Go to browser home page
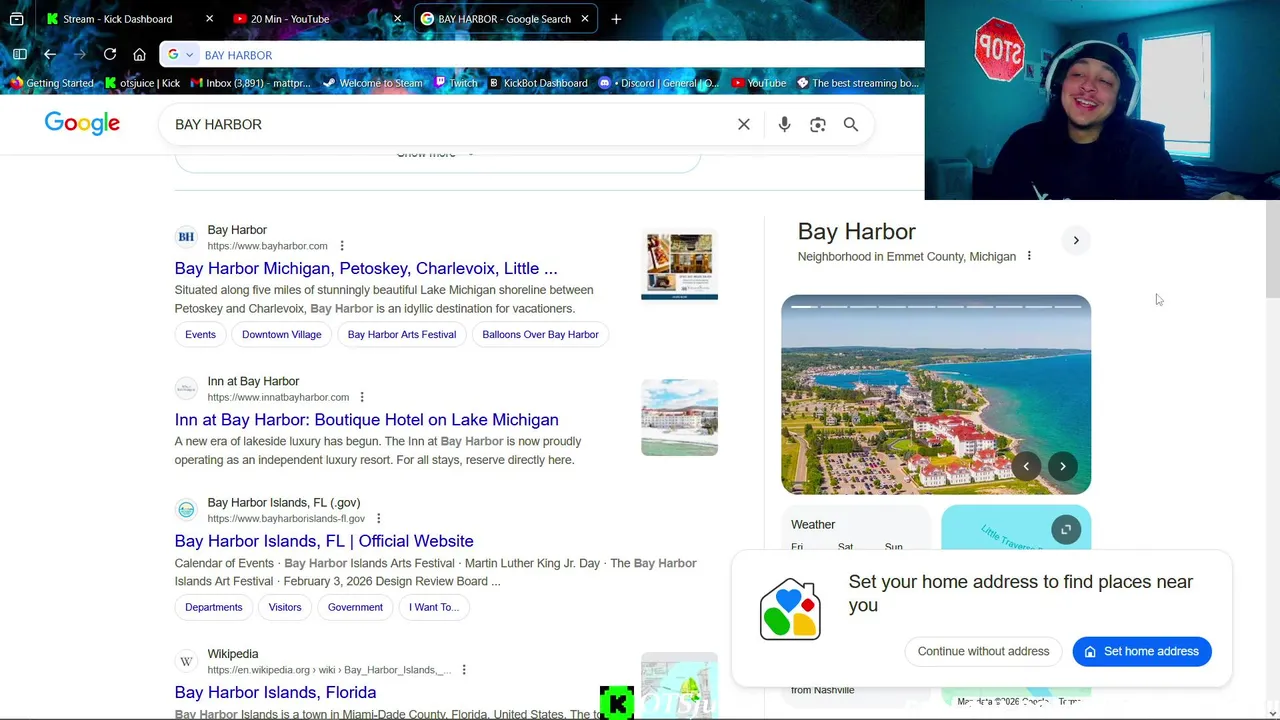 pos(140,54)
